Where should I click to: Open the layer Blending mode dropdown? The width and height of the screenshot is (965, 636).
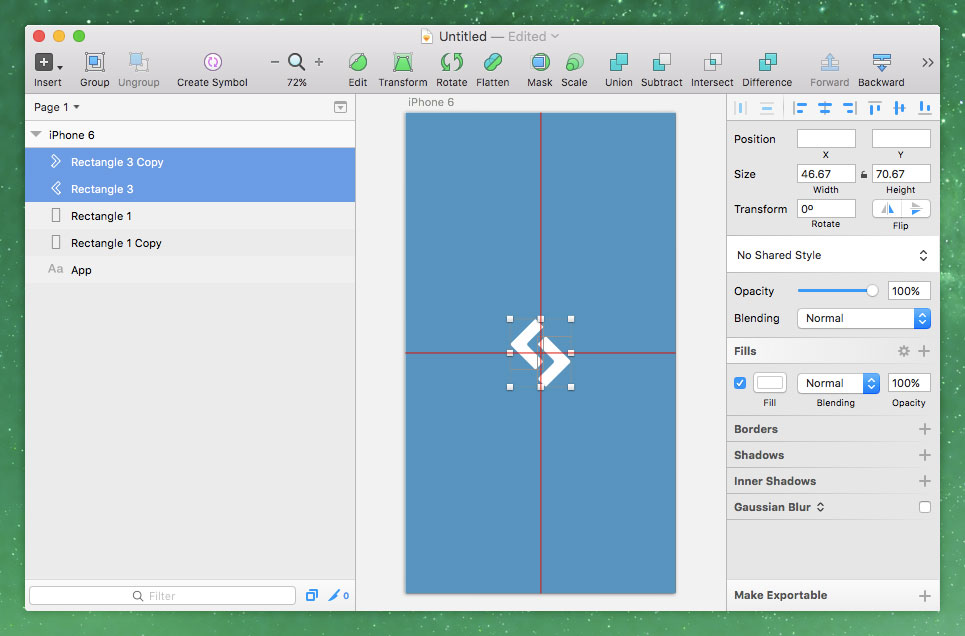tap(863, 318)
